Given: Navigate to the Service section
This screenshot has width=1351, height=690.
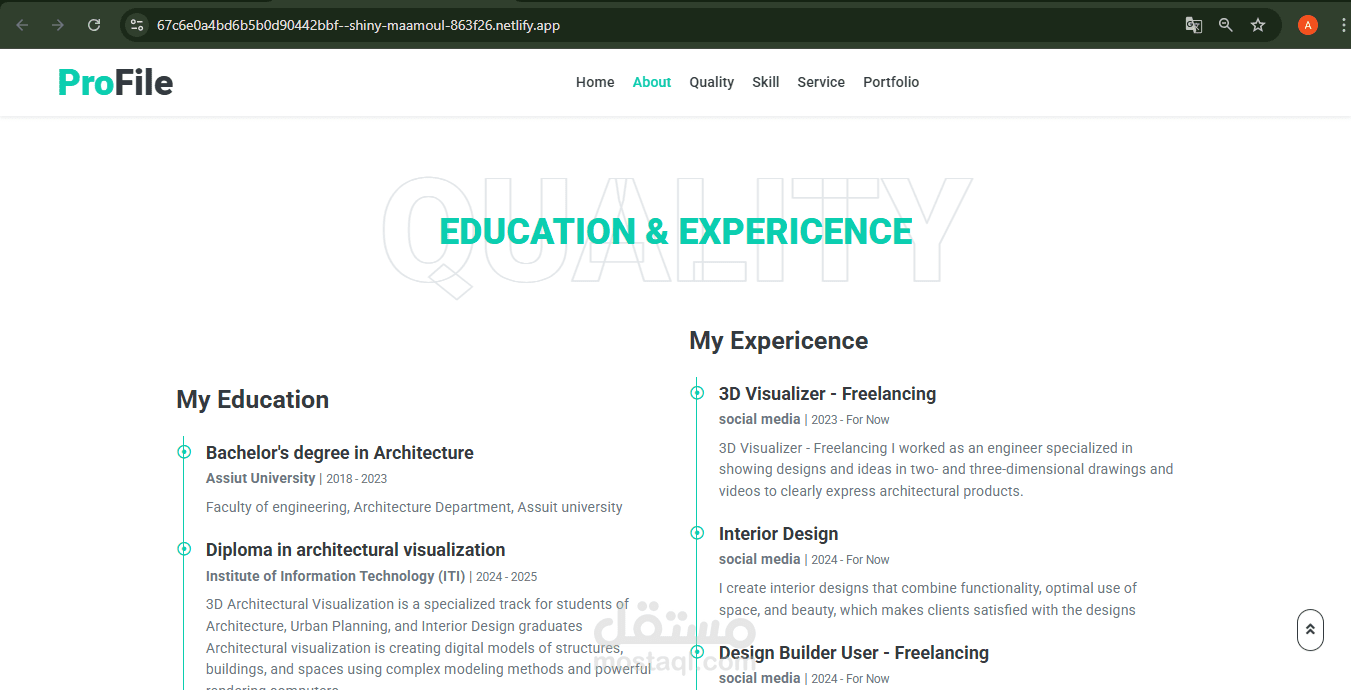Looking at the screenshot, I should [x=821, y=82].
